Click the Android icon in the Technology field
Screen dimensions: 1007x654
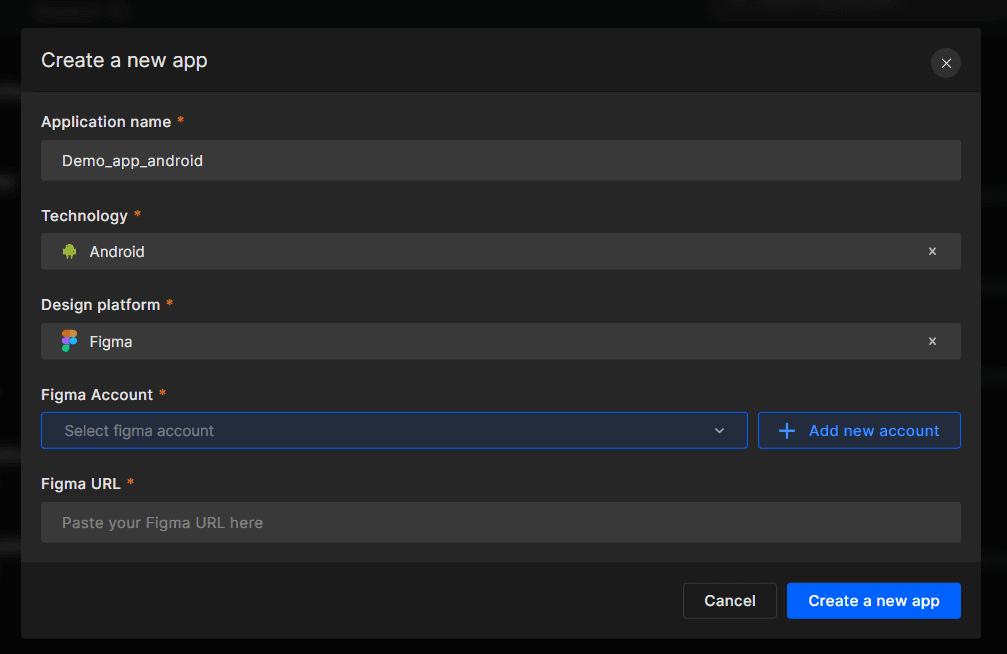pyautogui.click(x=68, y=251)
